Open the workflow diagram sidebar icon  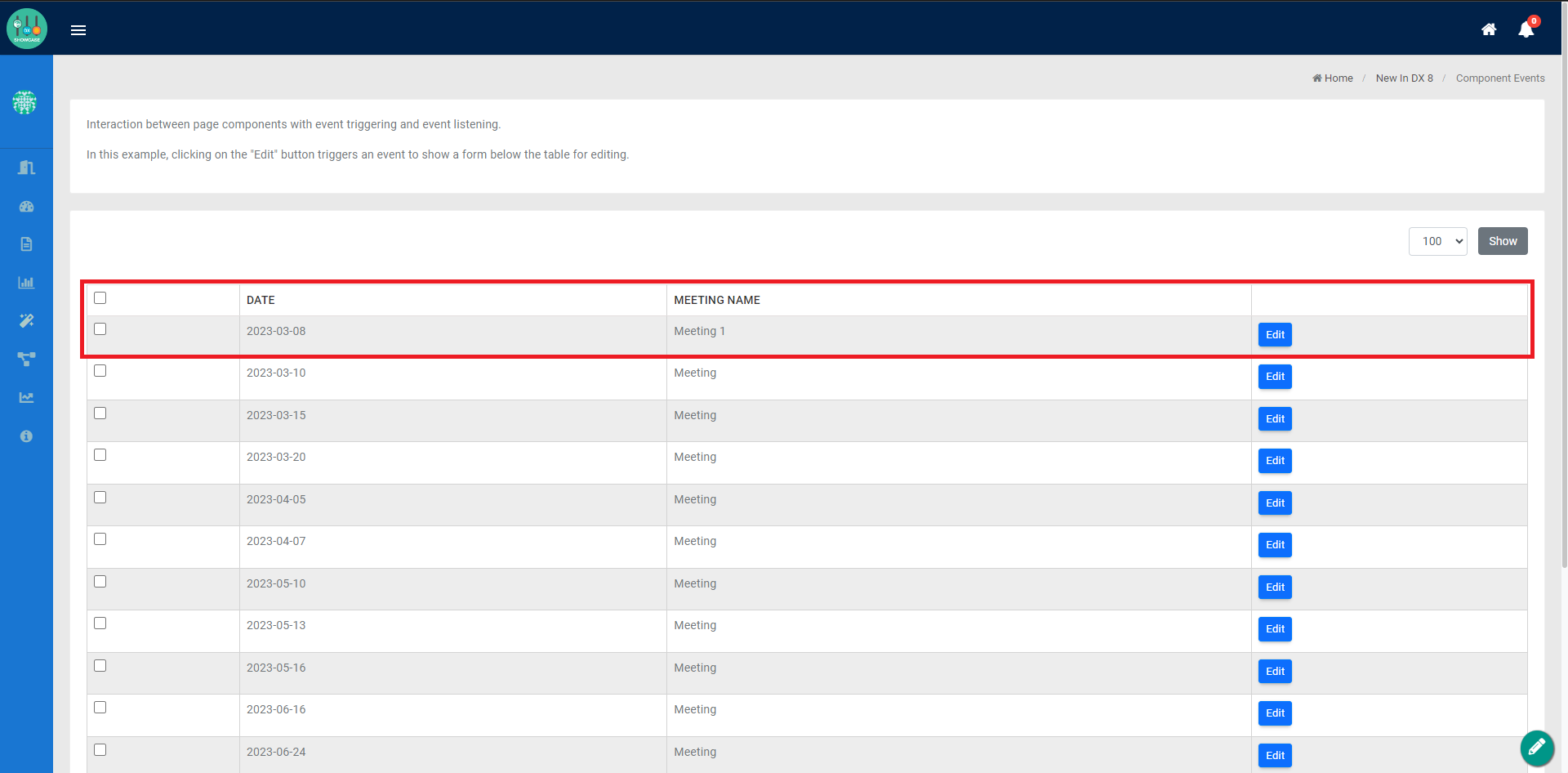click(26, 359)
